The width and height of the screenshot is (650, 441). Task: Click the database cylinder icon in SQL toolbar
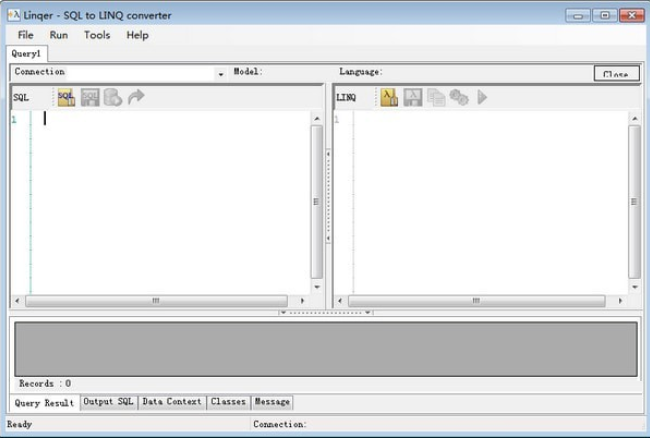(x=113, y=97)
